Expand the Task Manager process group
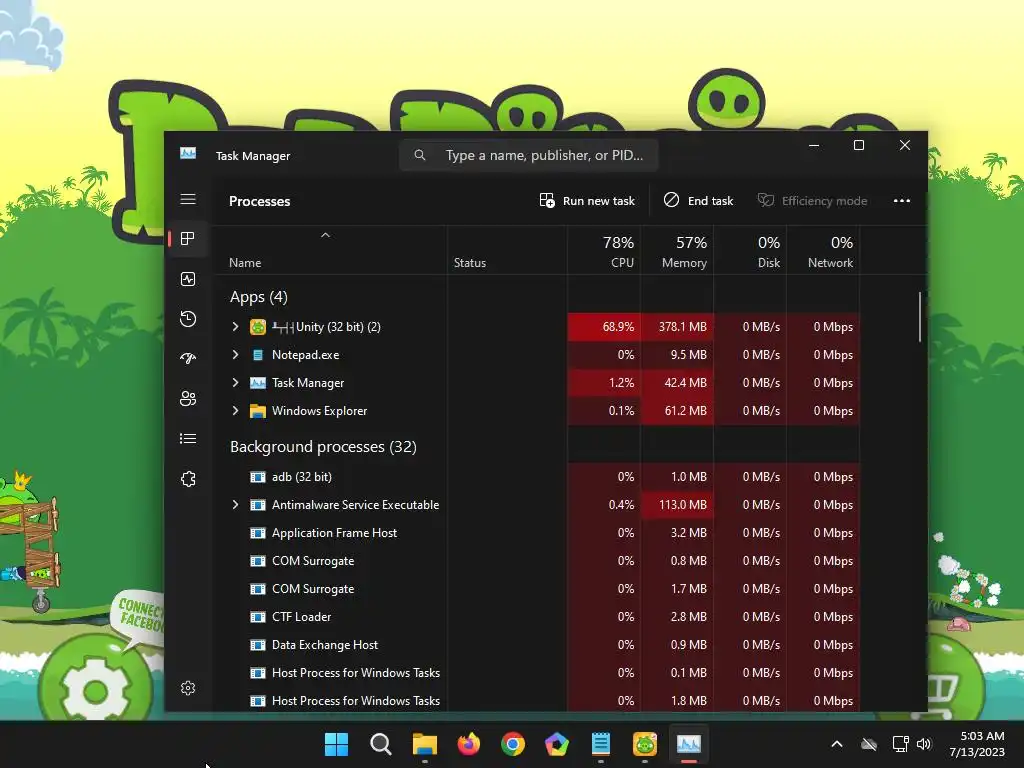1024x768 pixels. (x=235, y=383)
